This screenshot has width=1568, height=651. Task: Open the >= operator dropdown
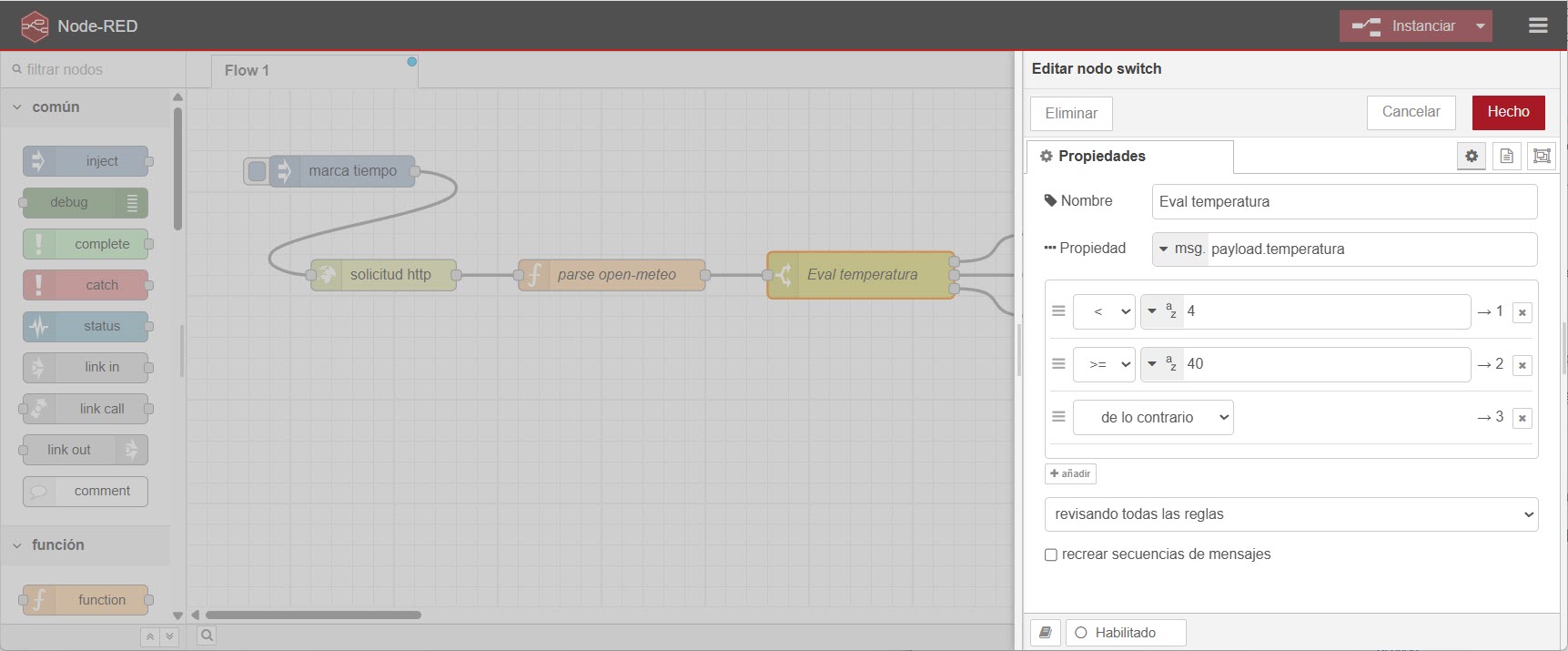pos(1104,364)
